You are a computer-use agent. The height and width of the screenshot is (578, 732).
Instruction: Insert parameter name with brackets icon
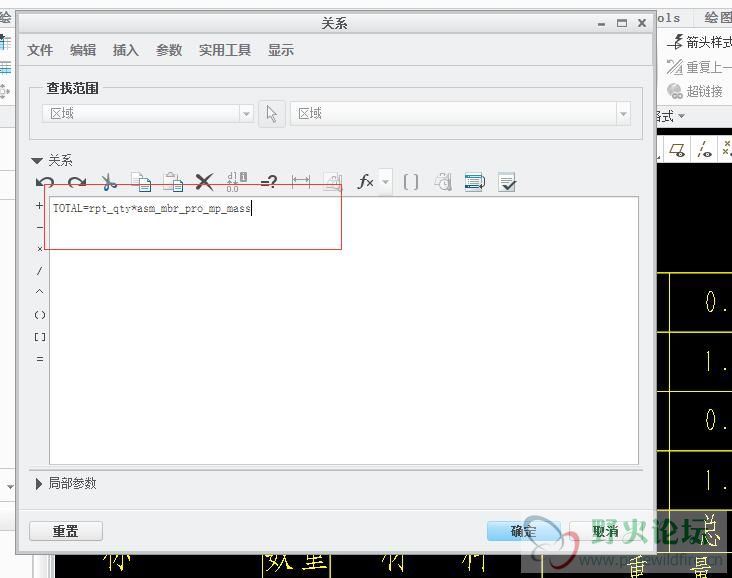411,182
